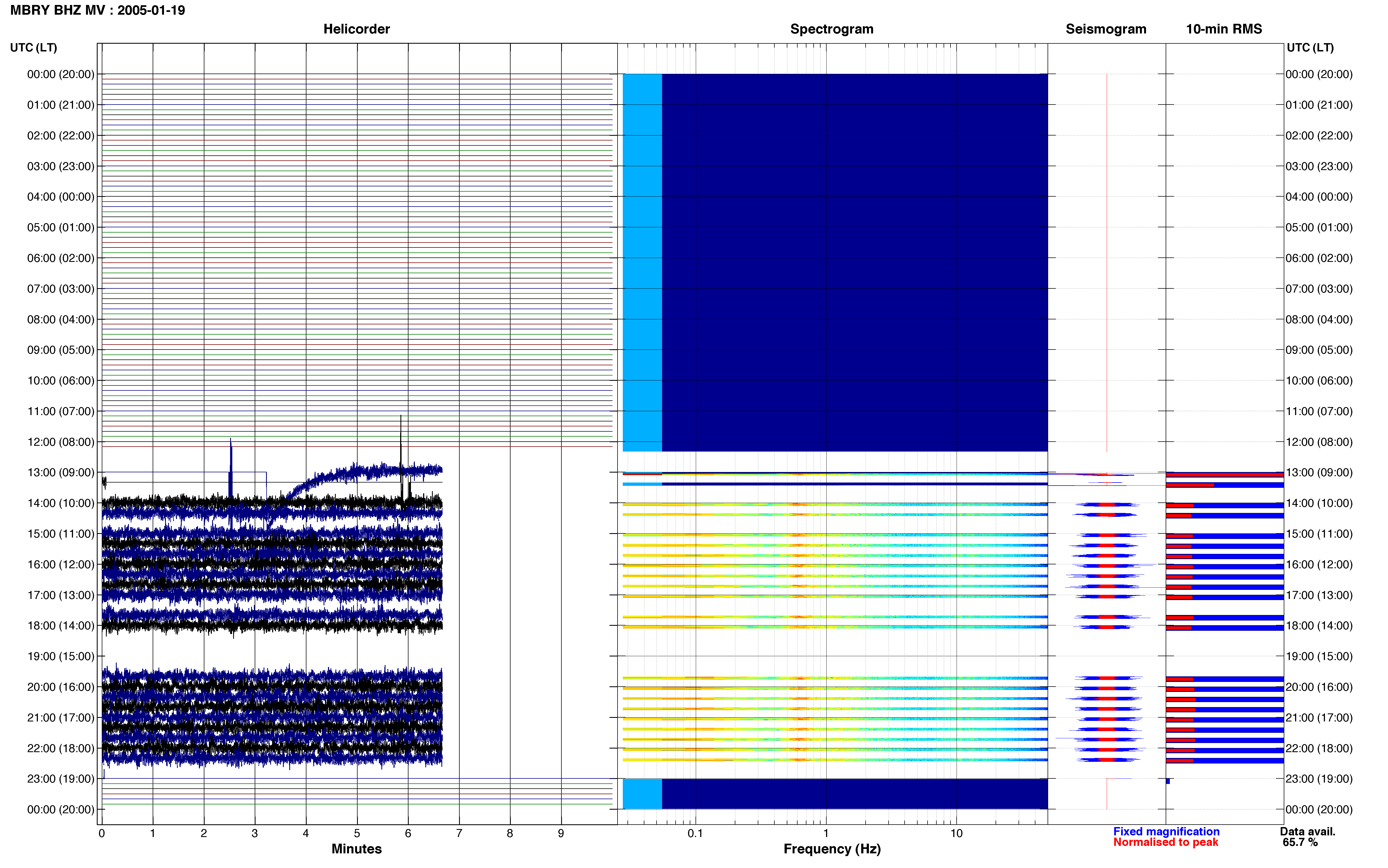The width and height of the screenshot is (1388, 868).
Task: Click the "Minutes" axis label
Action: [x=356, y=848]
